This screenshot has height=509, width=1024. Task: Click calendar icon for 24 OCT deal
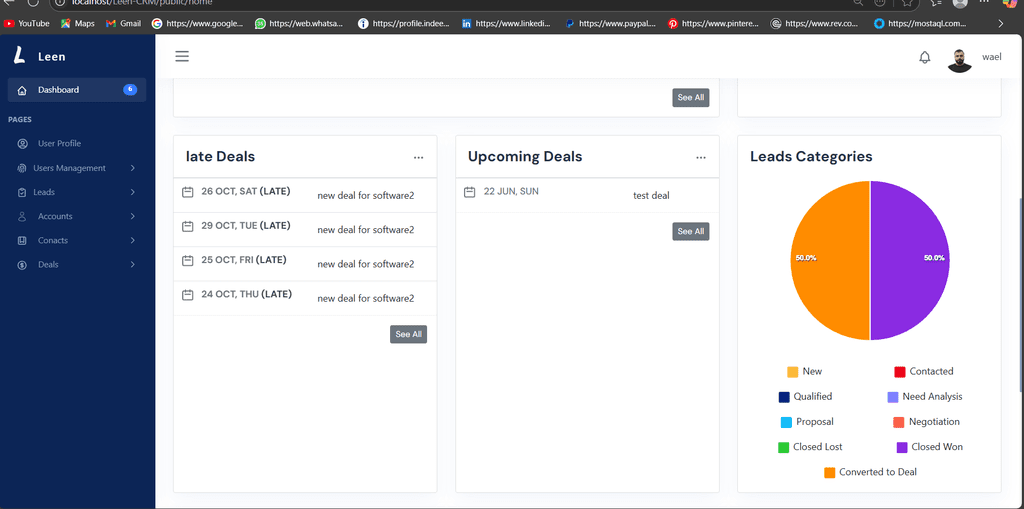point(187,295)
